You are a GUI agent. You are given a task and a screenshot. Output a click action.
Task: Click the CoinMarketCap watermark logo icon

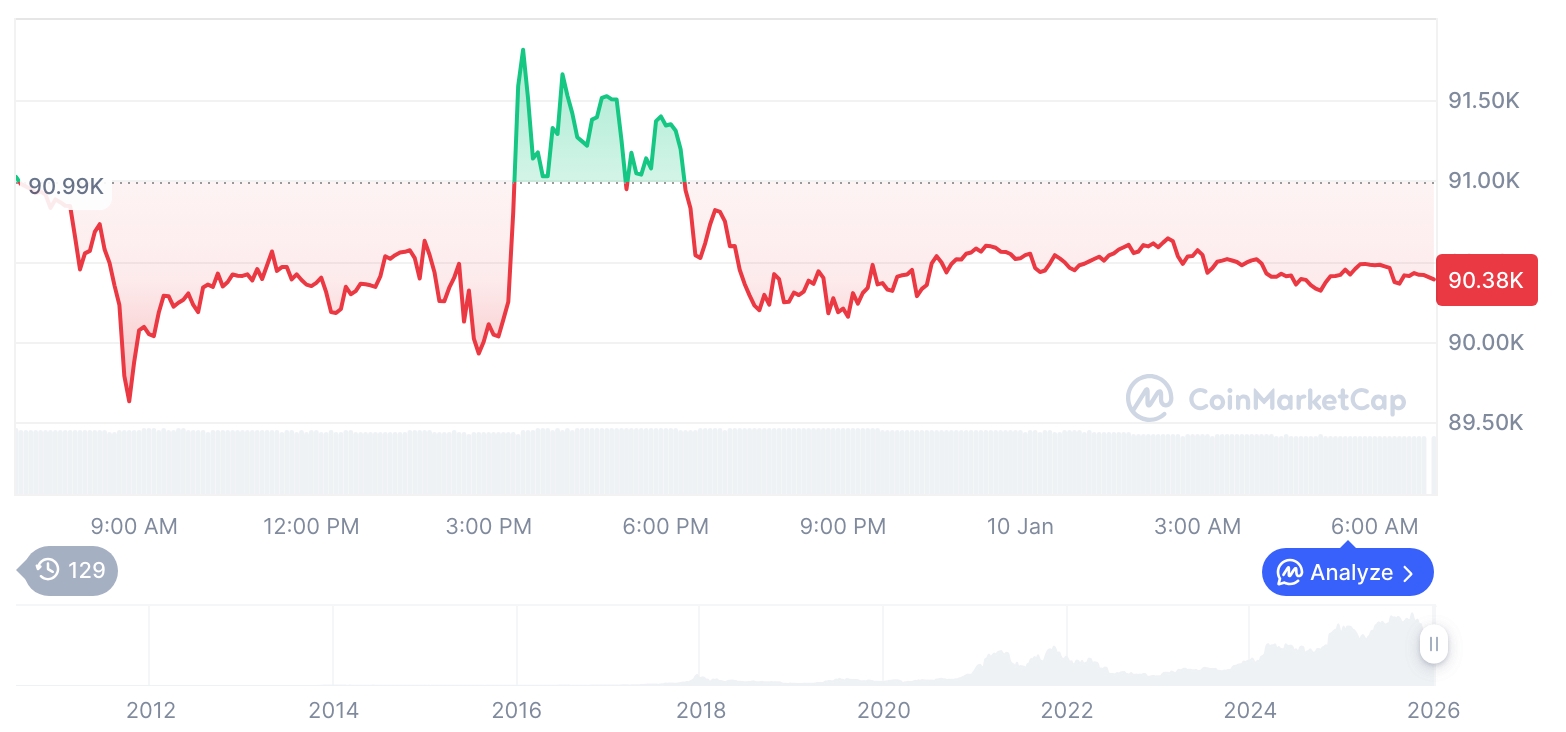pyautogui.click(x=1150, y=399)
